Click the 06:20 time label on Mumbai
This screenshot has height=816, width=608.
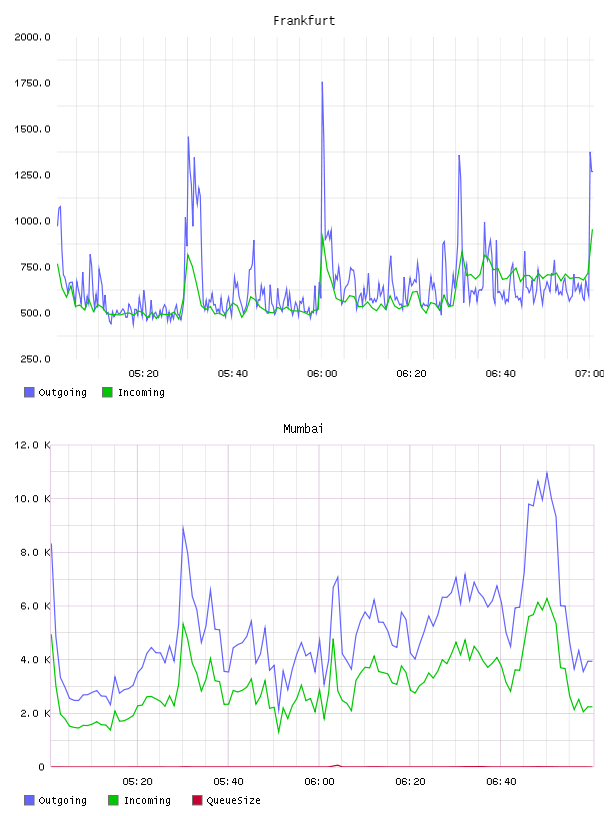point(410,782)
